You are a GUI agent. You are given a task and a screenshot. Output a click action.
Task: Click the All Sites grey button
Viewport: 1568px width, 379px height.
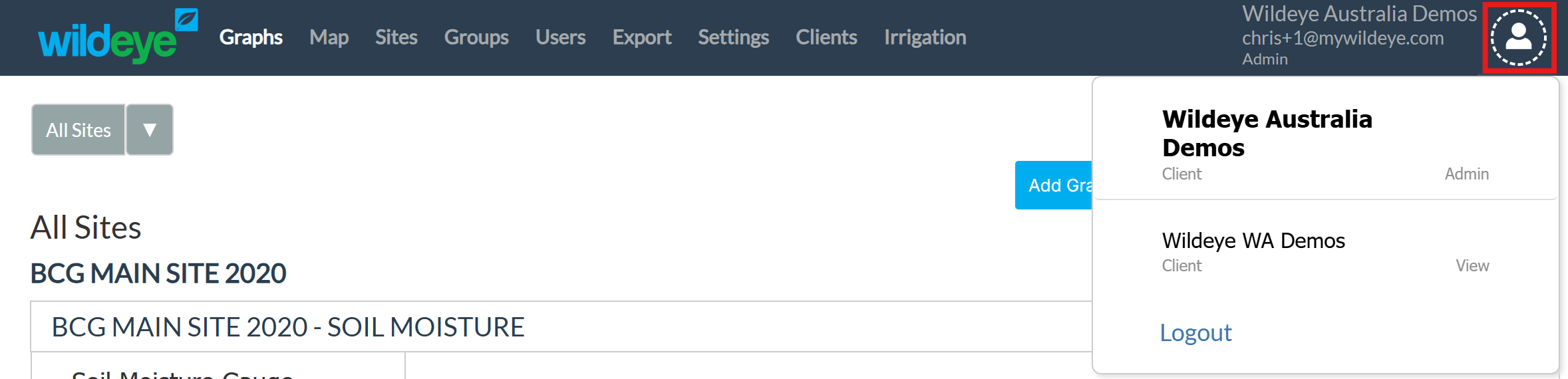click(x=78, y=130)
